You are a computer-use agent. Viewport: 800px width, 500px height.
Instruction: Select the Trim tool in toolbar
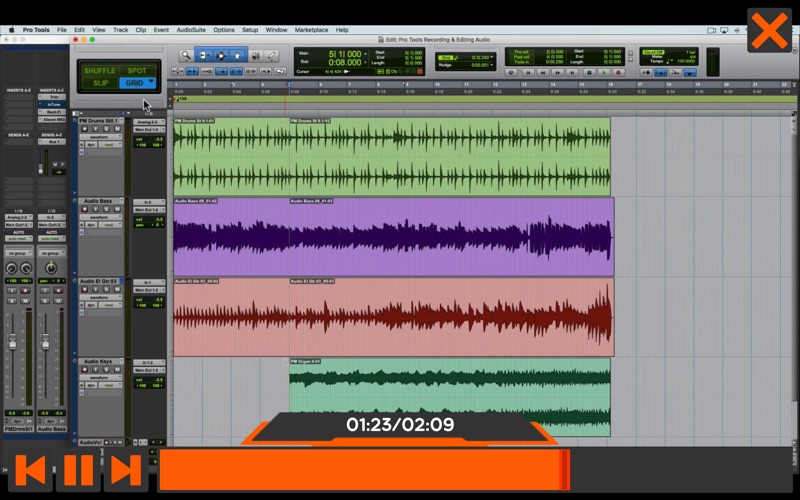pos(204,56)
